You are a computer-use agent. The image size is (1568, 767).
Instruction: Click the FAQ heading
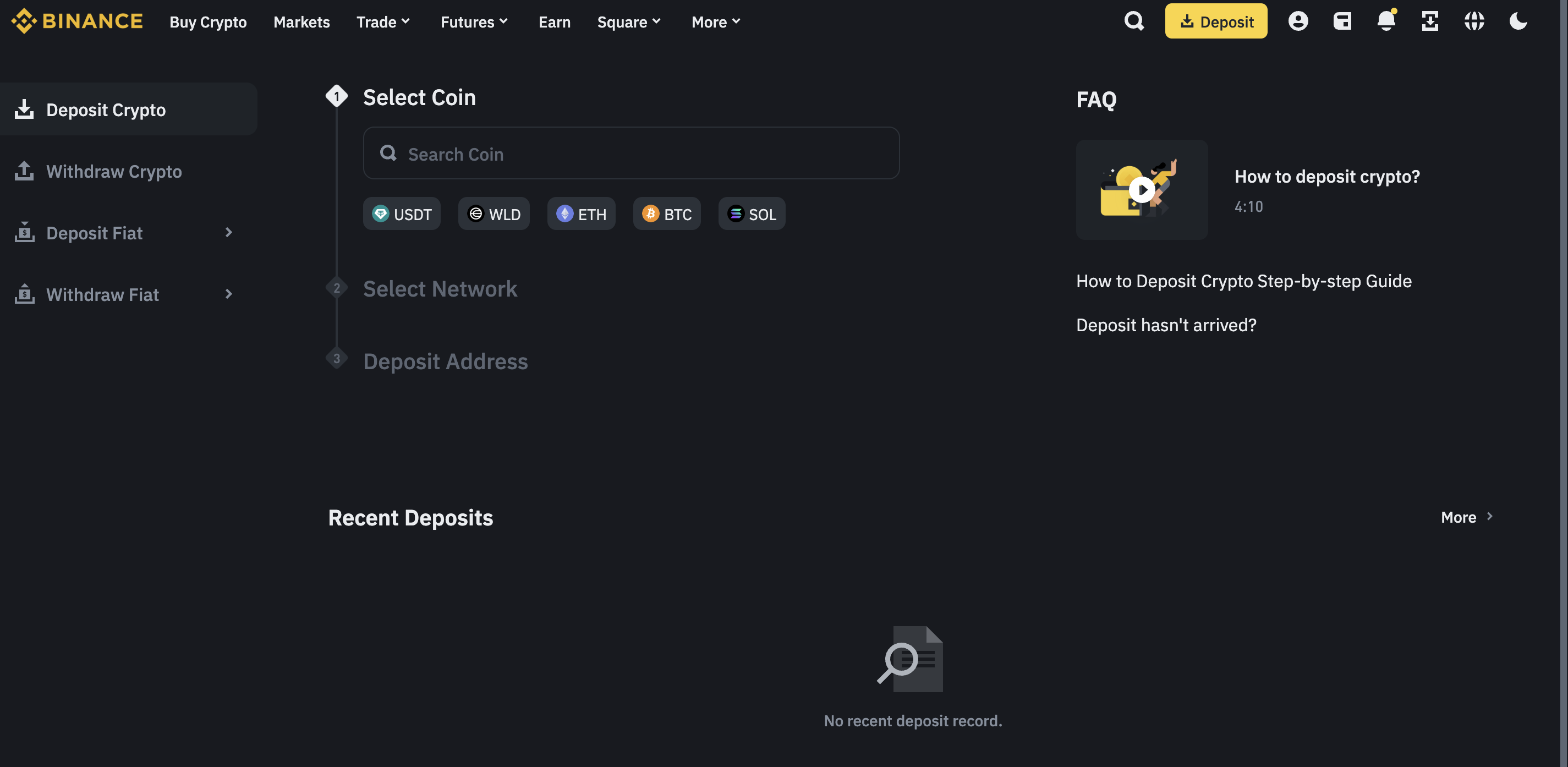point(1096,99)
